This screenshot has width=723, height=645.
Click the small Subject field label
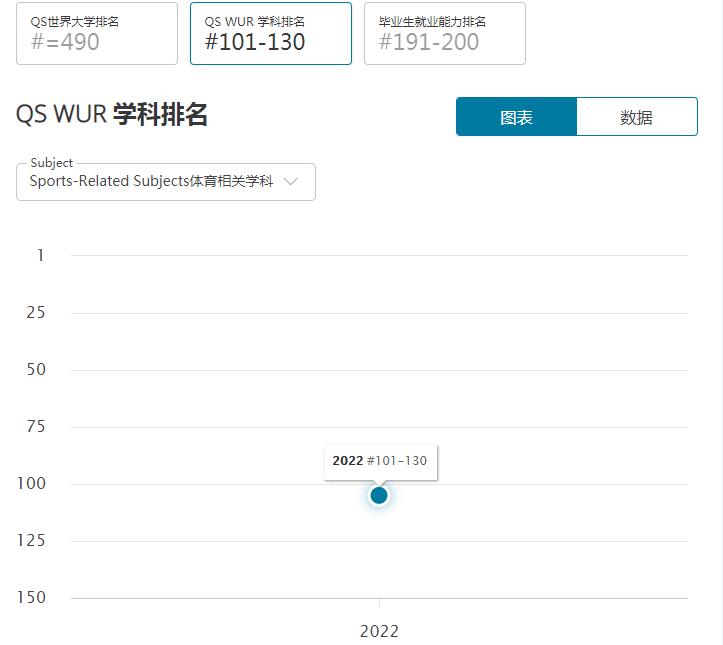(x=52, y=163)
